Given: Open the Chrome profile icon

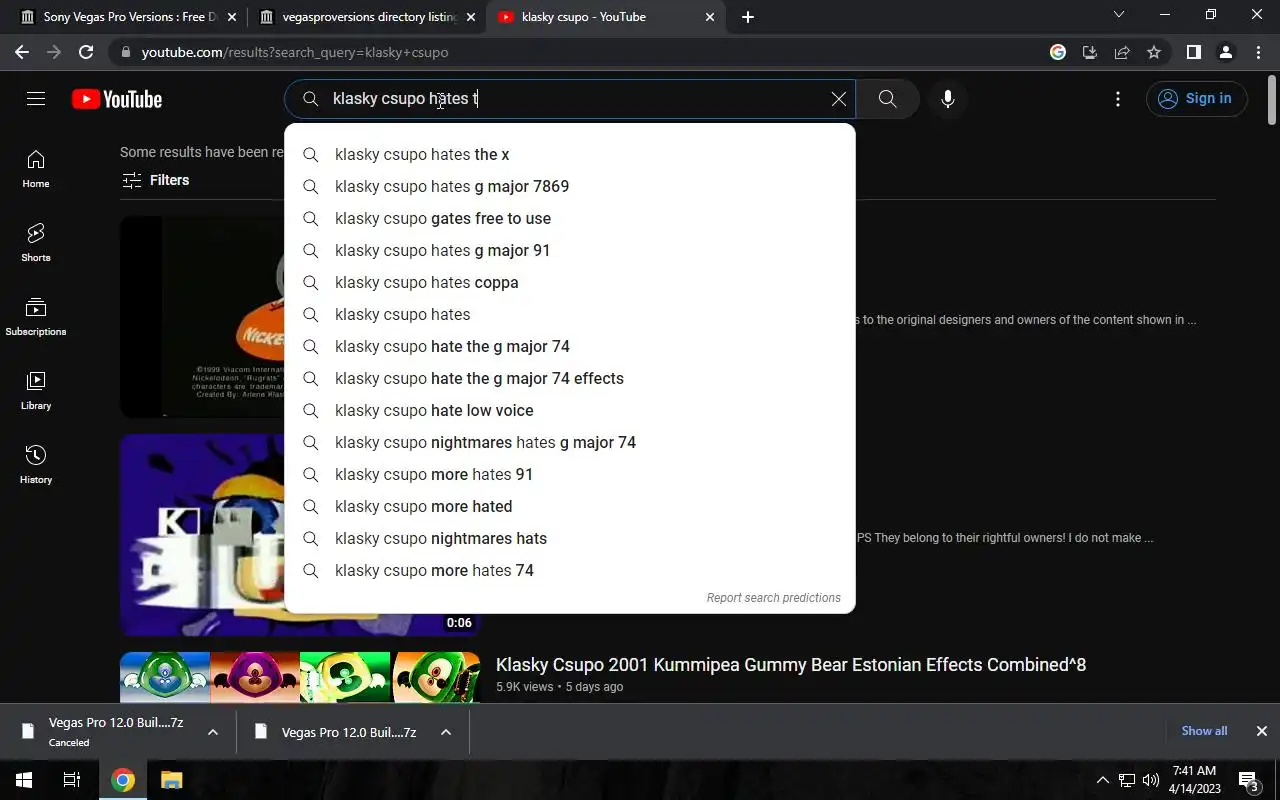Looking at the screenshot, I should tap(1225, 52).
